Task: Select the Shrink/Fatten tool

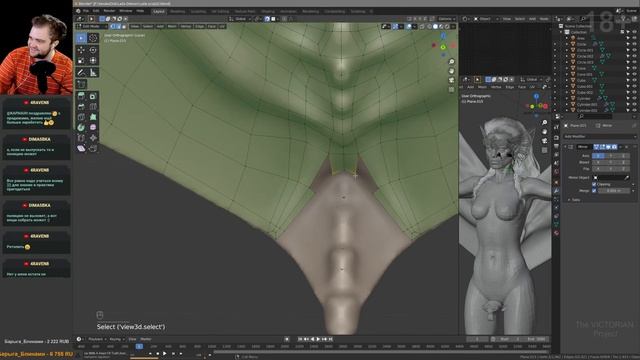Action: coord(93,138)
